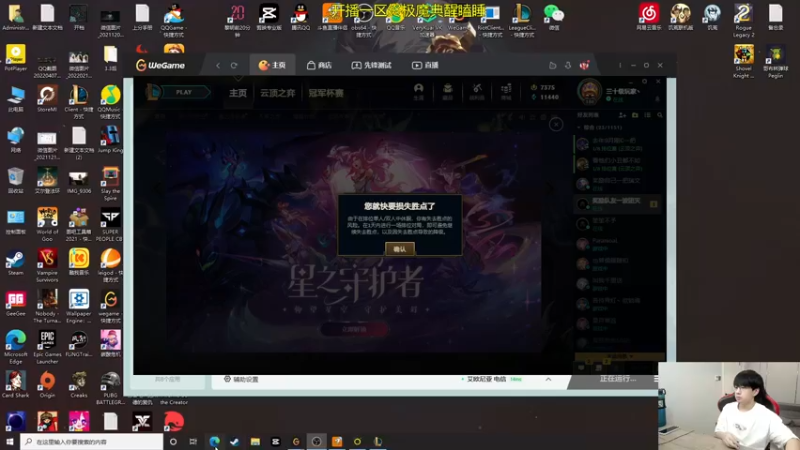Open File Explorer from the taskbar
This screenshot has height=450, width=800.
tap(255, 441)
